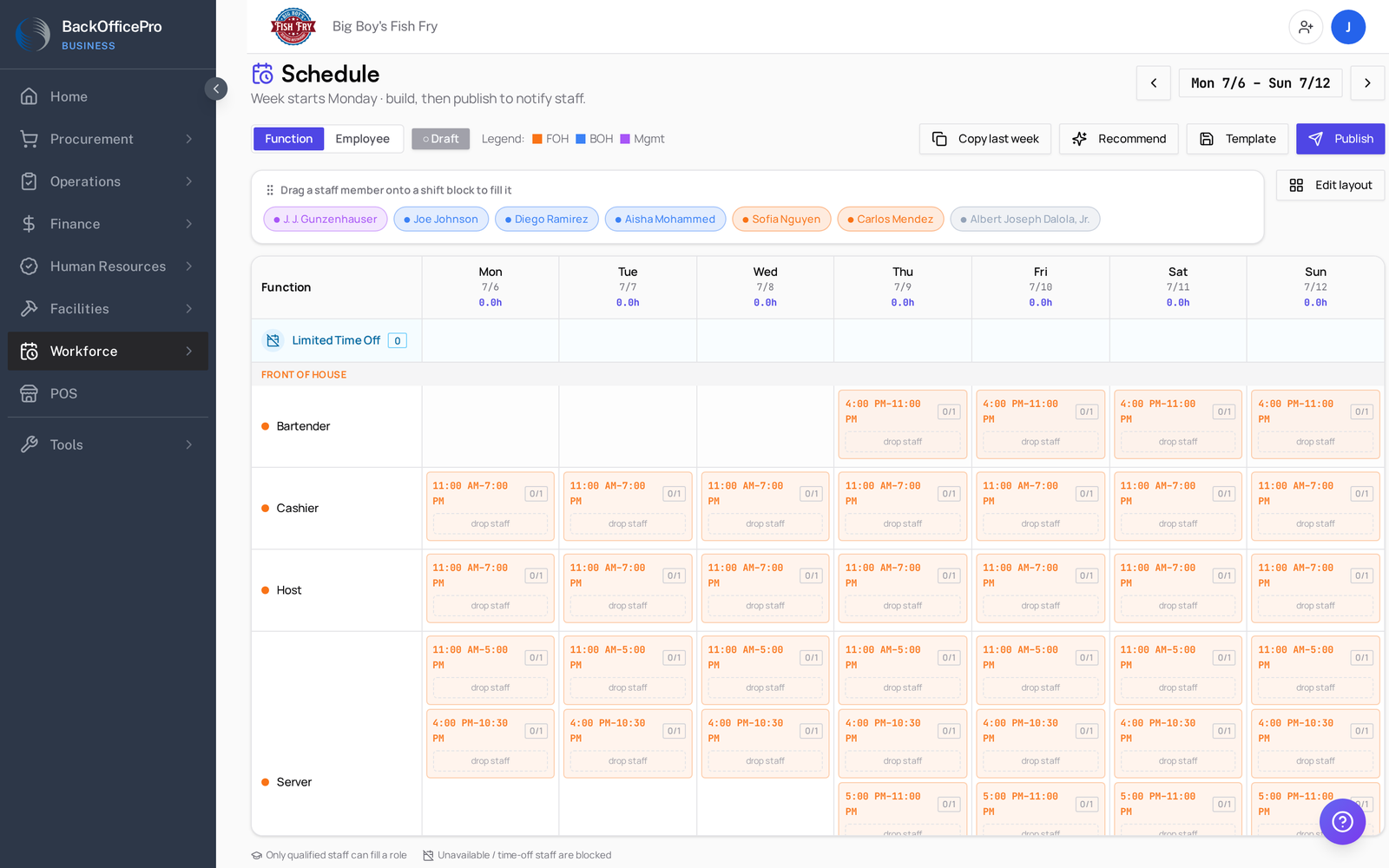
Task: Select Carlos Mendez staff chip
Action: pyautogui.click(x=891, y=220)
